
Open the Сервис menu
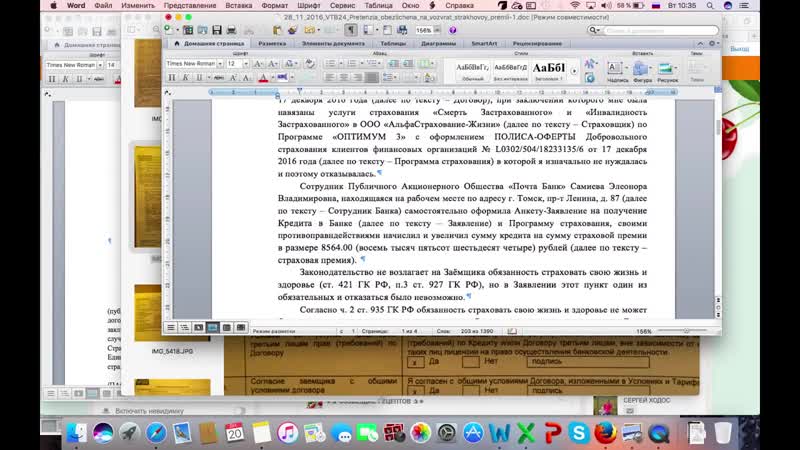tap(342, 6)
